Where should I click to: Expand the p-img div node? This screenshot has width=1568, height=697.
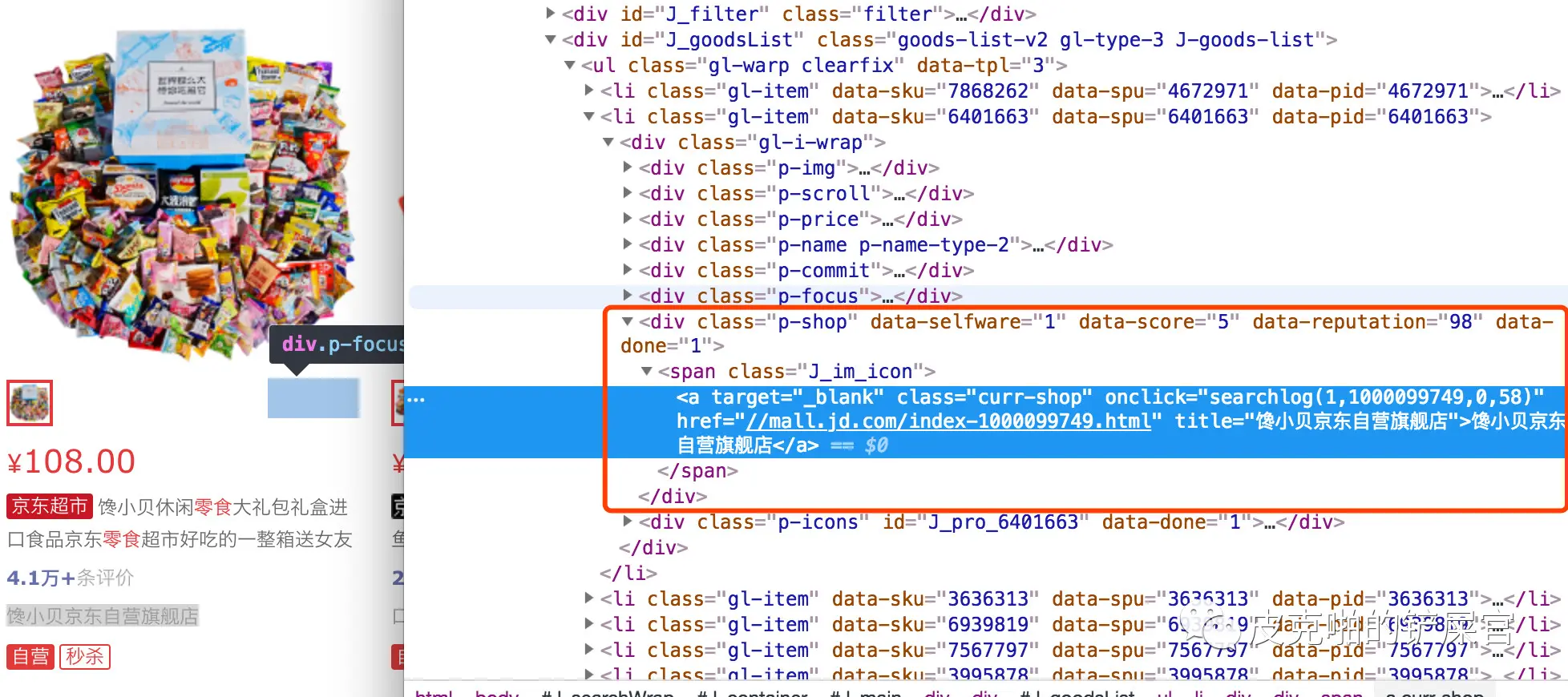point(628,167)
